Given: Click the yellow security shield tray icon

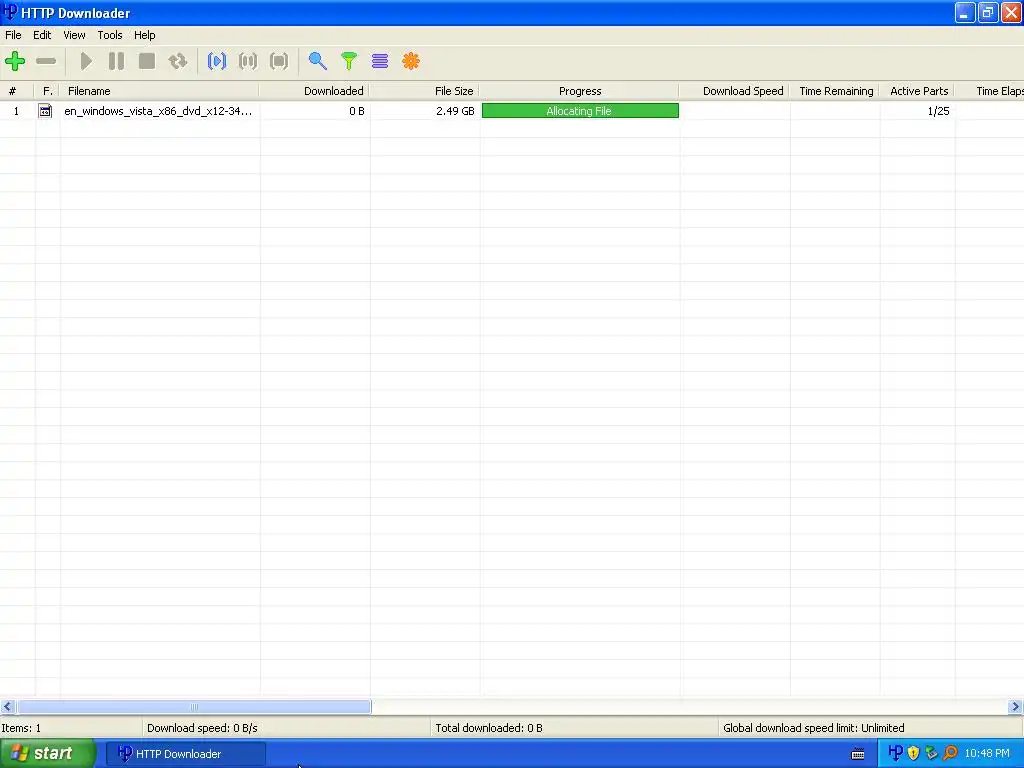Looking at the screenshot, I should pos(914,753).
